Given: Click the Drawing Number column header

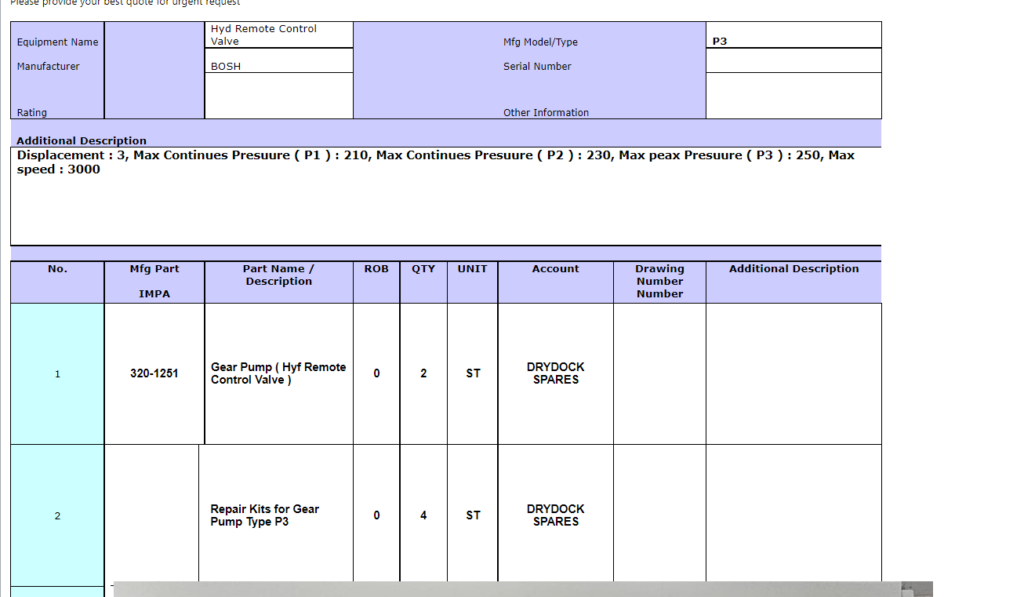Looking at the screenshot, I should point(659,281).
